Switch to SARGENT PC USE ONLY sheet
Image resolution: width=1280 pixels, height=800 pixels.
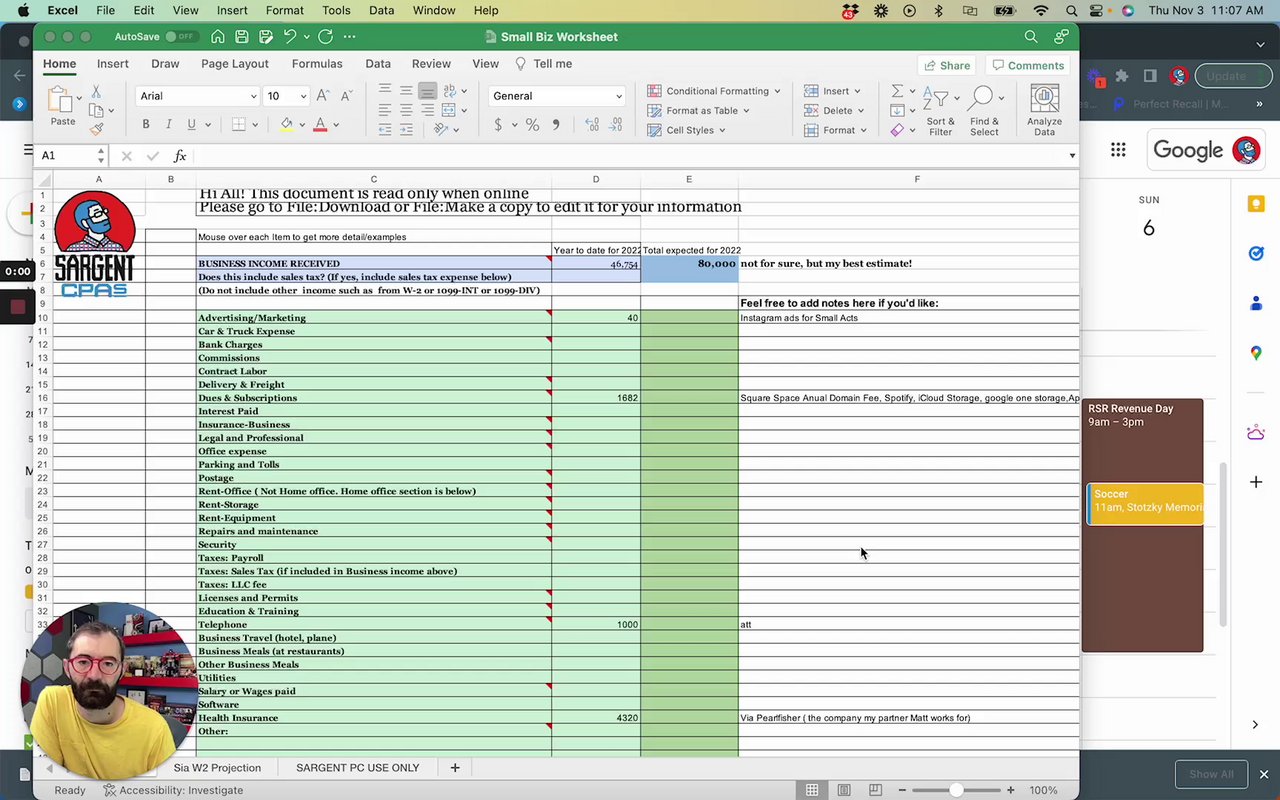358,768
